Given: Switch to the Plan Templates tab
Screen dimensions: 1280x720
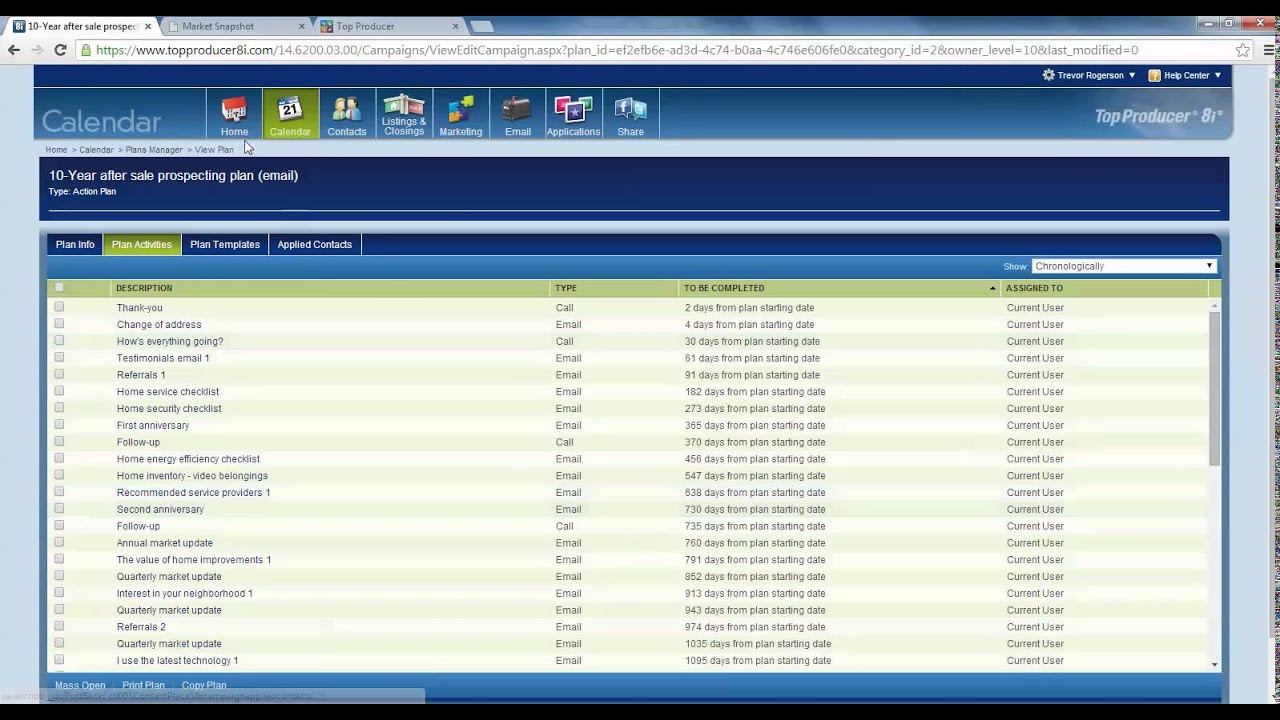Looking at the screenshot, I should click(x=225, y=244).
